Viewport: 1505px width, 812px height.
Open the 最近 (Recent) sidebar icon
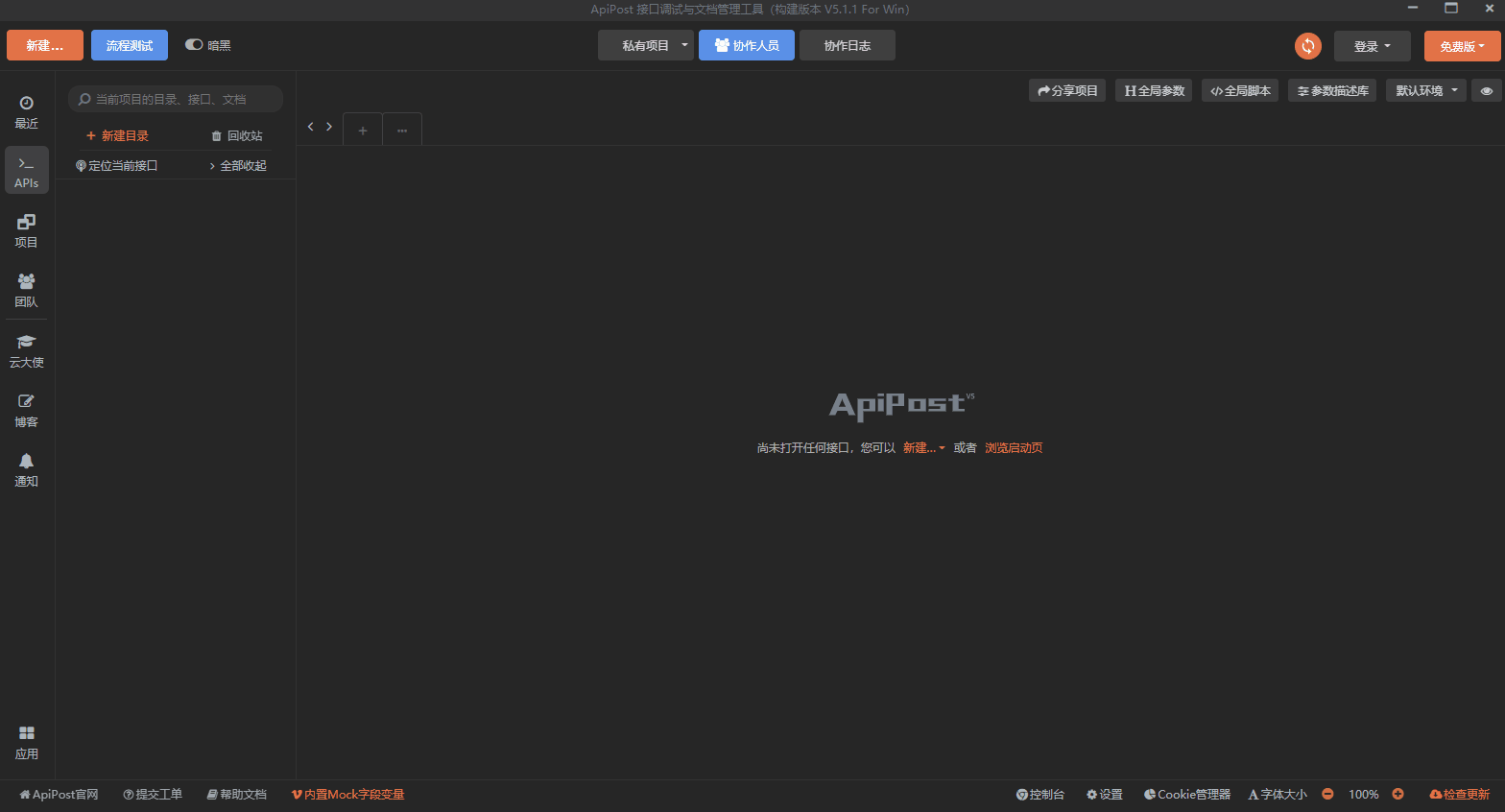pos(27,112)
